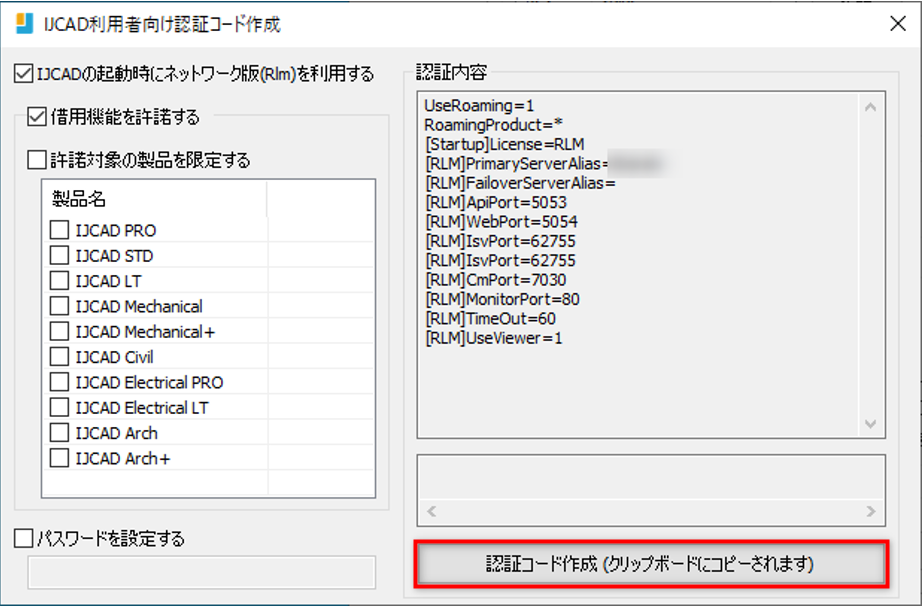Click the [RLM]TimeOut=60 line
The width and height of the screenshot is (922, 606).
490,319
